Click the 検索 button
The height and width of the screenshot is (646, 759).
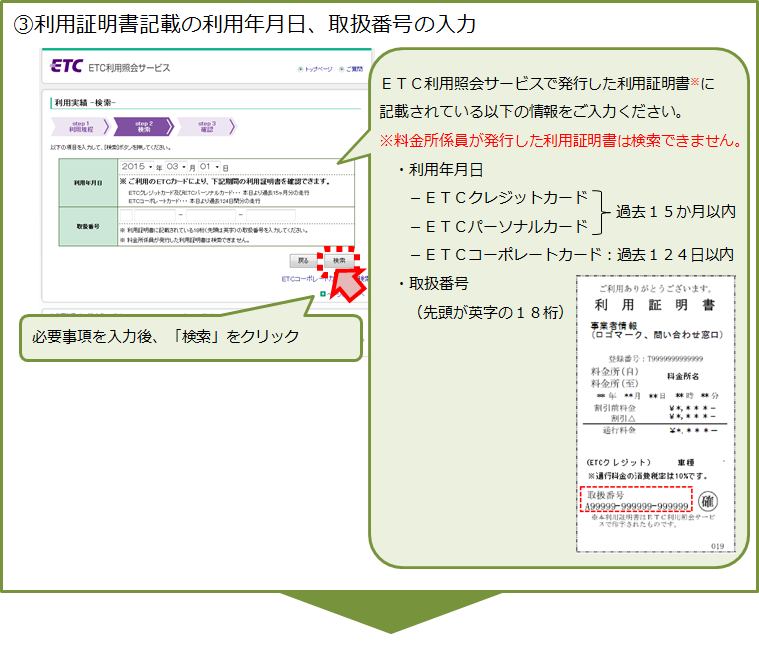point(339,260)
